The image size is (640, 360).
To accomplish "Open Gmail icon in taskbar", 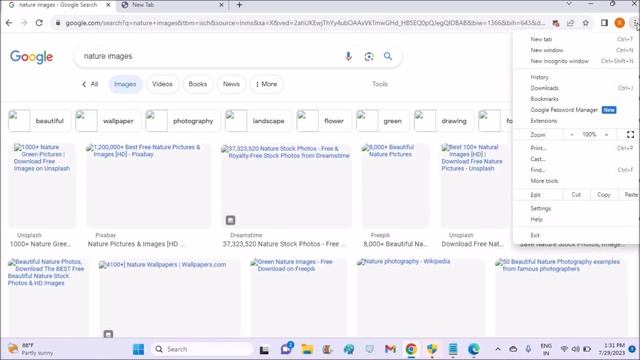I will coord(390,349).
